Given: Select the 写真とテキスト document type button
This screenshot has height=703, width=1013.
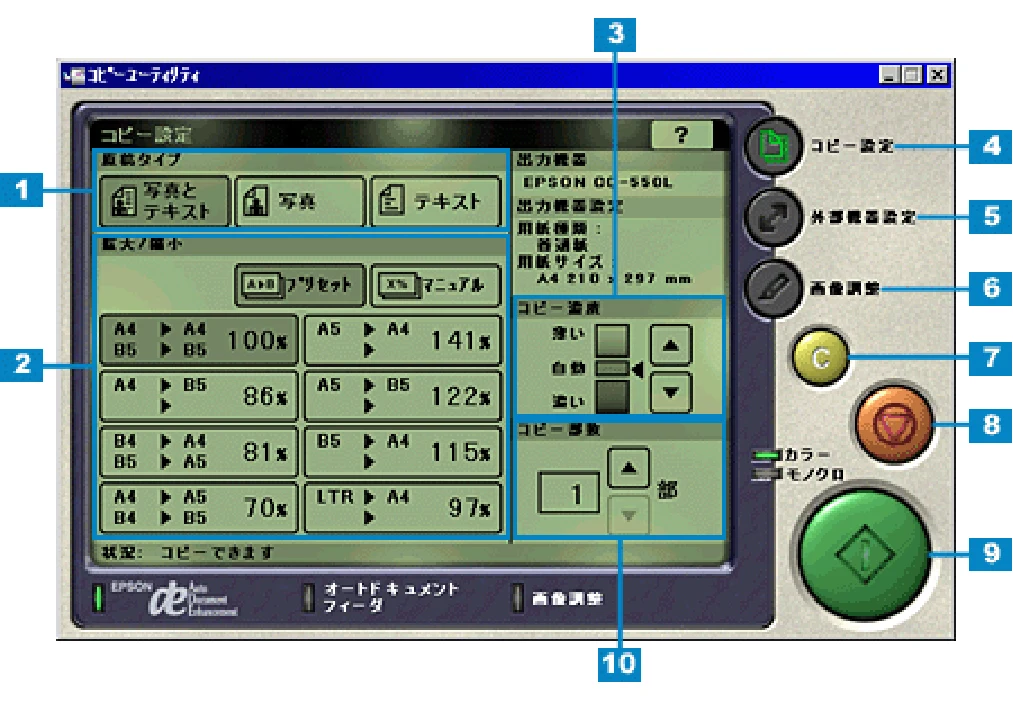Looking at the screenshot, I should [x=165, y=201].
